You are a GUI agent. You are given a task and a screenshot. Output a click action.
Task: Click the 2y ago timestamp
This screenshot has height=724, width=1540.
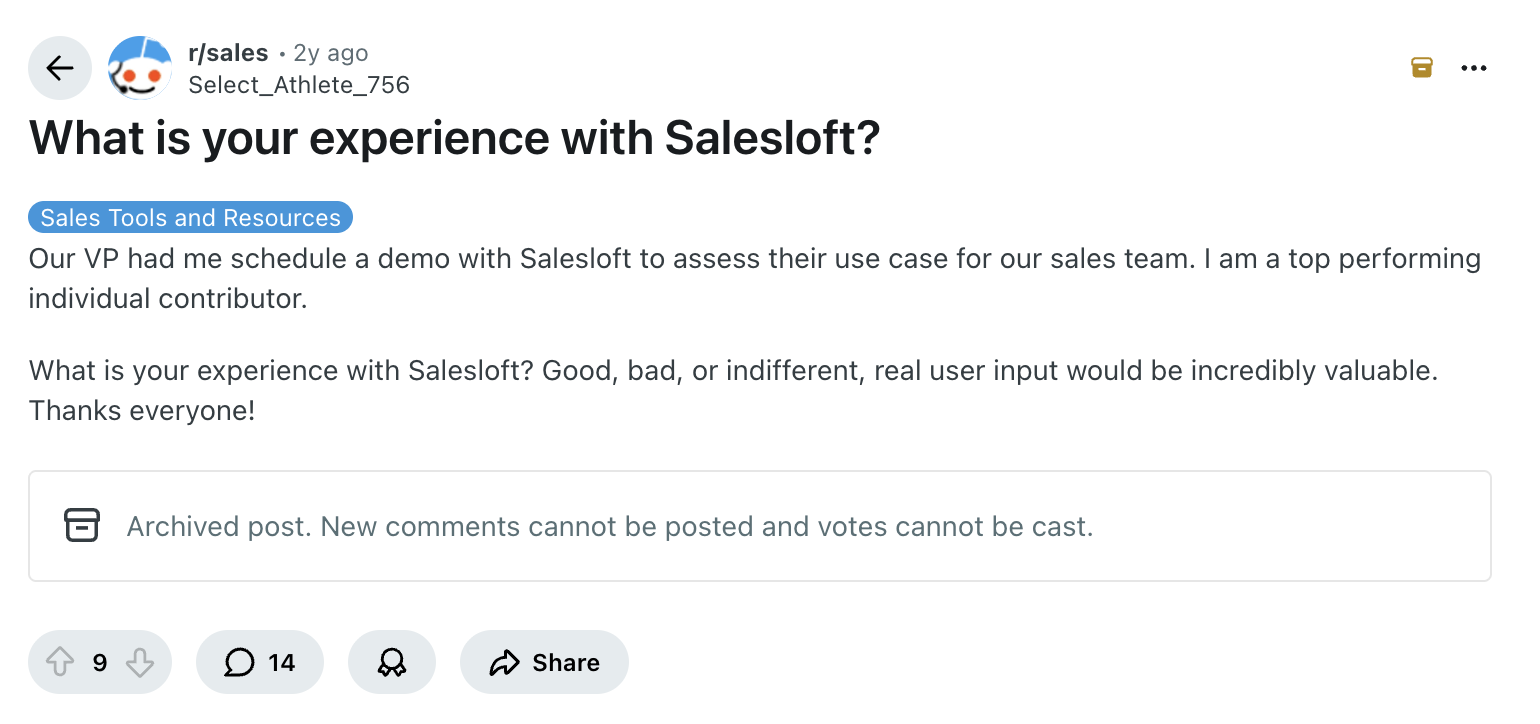pos(330,53)
